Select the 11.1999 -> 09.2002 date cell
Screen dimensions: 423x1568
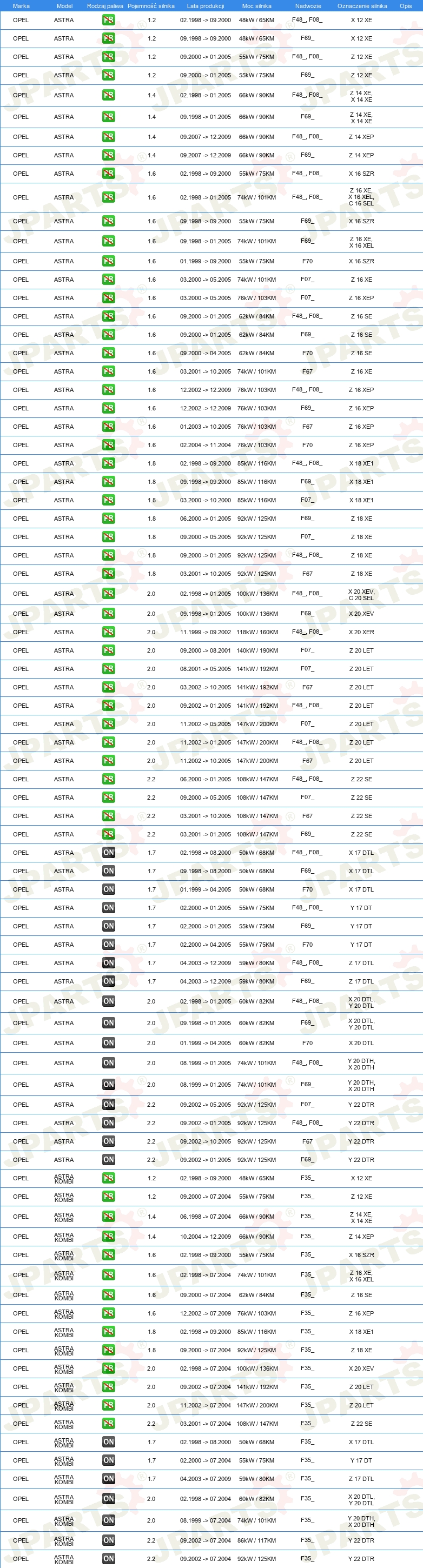coord(205,632)
